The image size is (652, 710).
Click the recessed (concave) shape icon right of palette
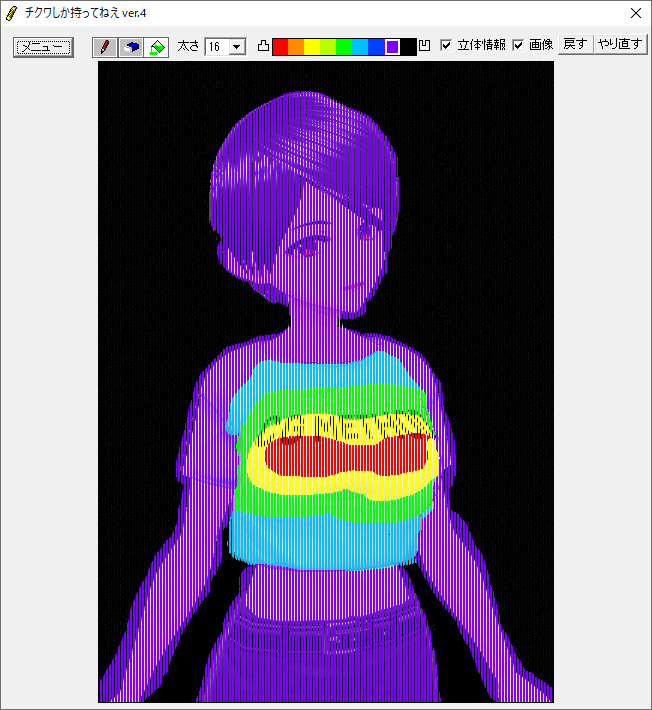(x=425, y=46)
